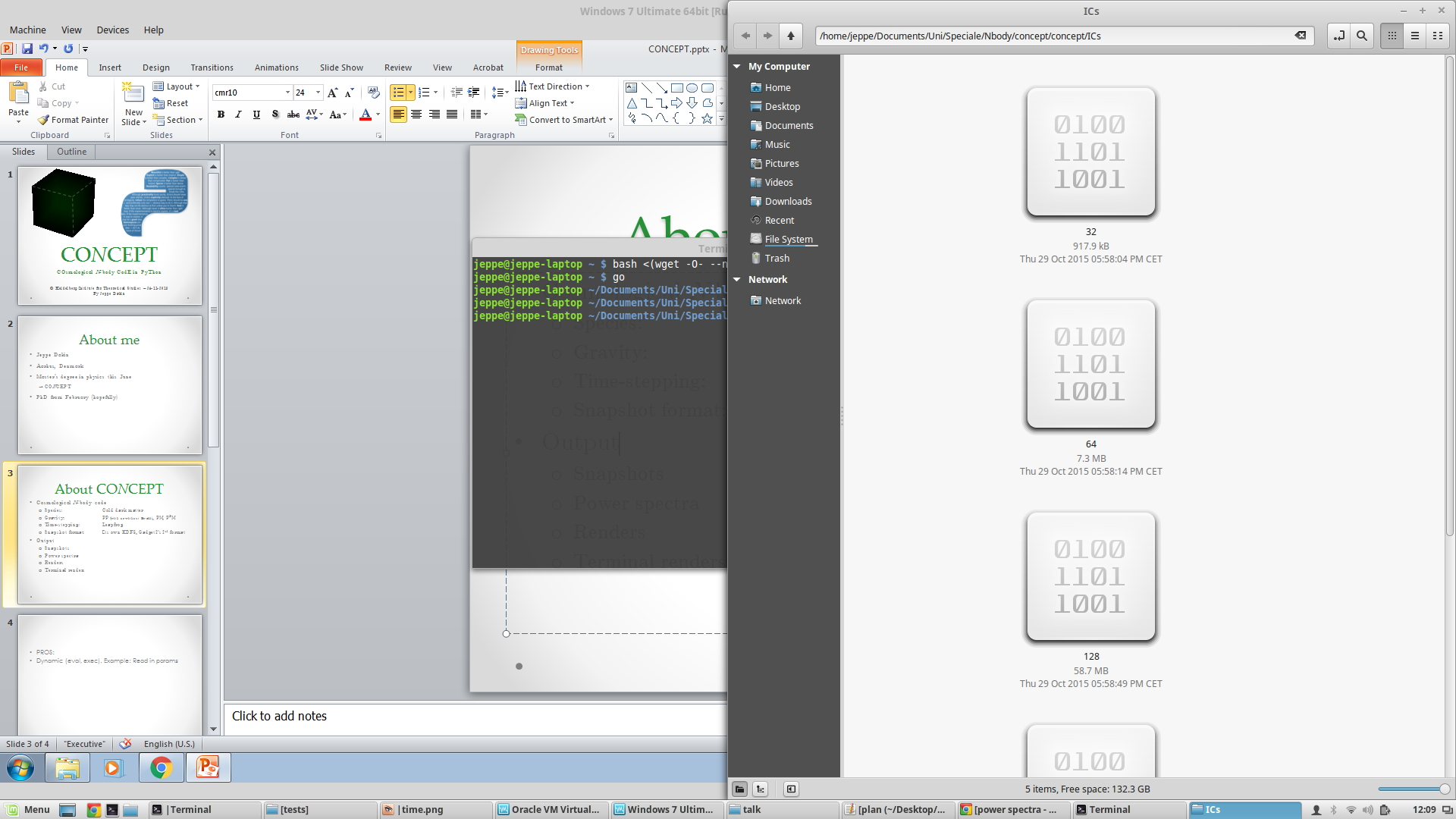Switch to the Insert ribbon tab
The height and width of the screenshot is (819, 1456).
[110, 67]
